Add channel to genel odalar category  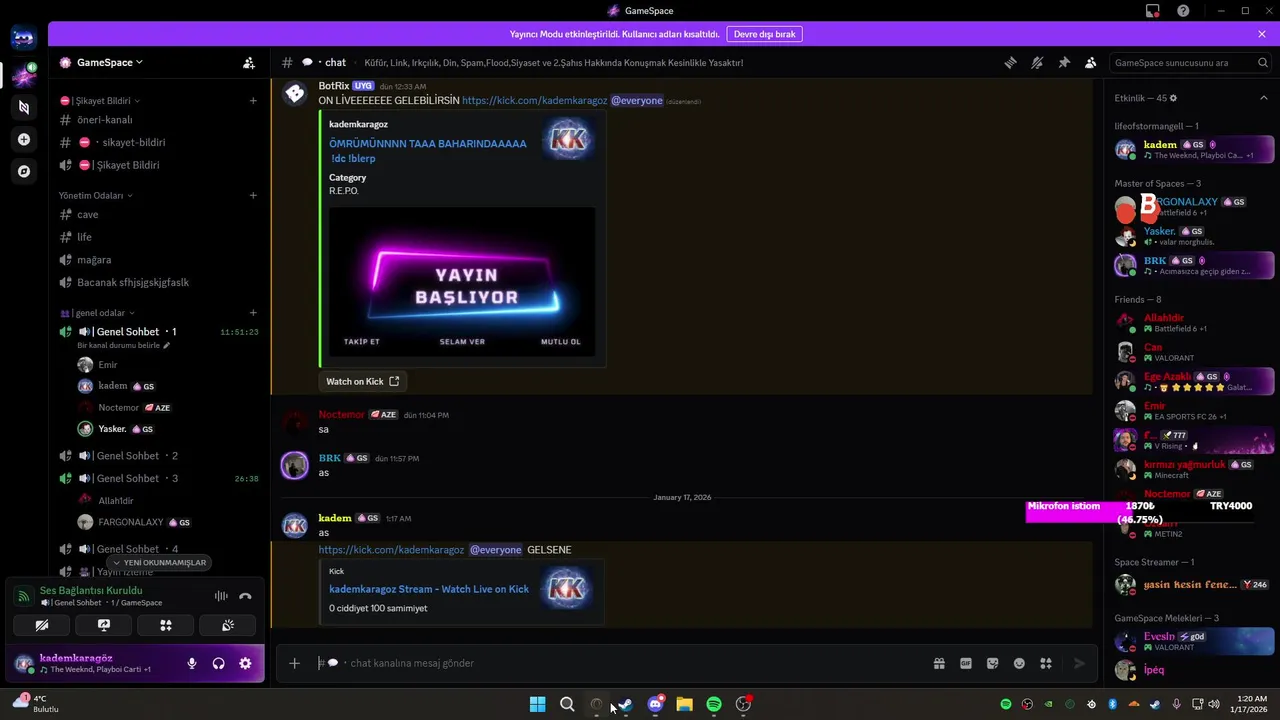click(x=253, y=313)
